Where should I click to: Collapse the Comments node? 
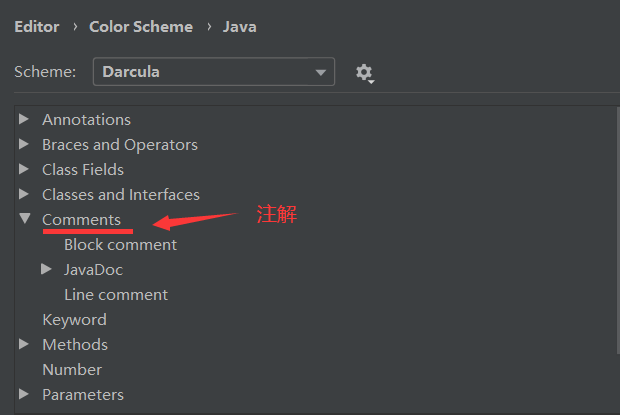(x=24, y=219)
